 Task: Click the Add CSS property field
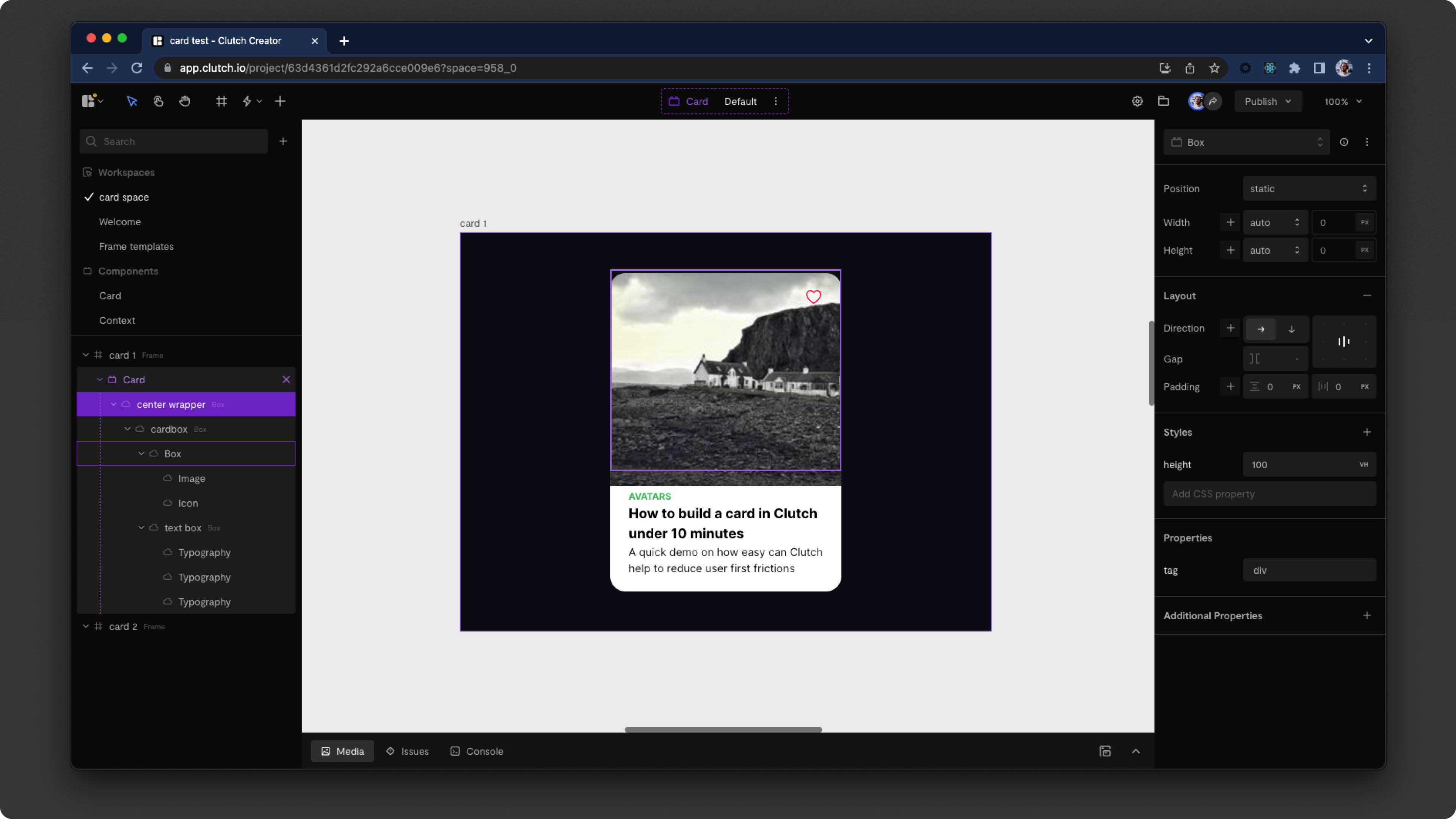point(1269,494)
